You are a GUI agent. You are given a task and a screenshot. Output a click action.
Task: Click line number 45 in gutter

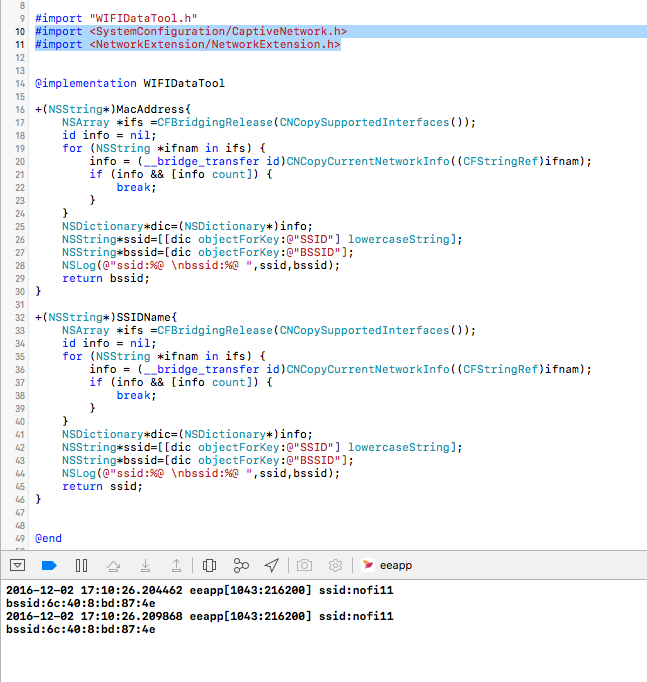coord(20,487)
